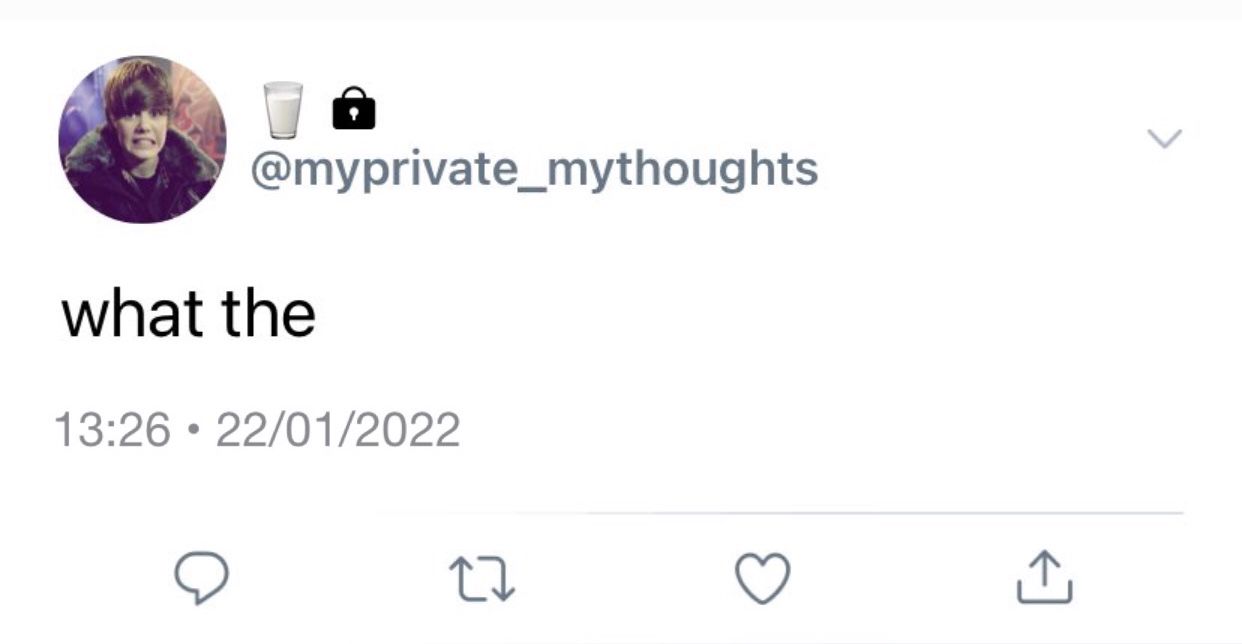Tap the retweet arrows icon
Viewport: 1242px width, 644px height.
tap(483, 579)
